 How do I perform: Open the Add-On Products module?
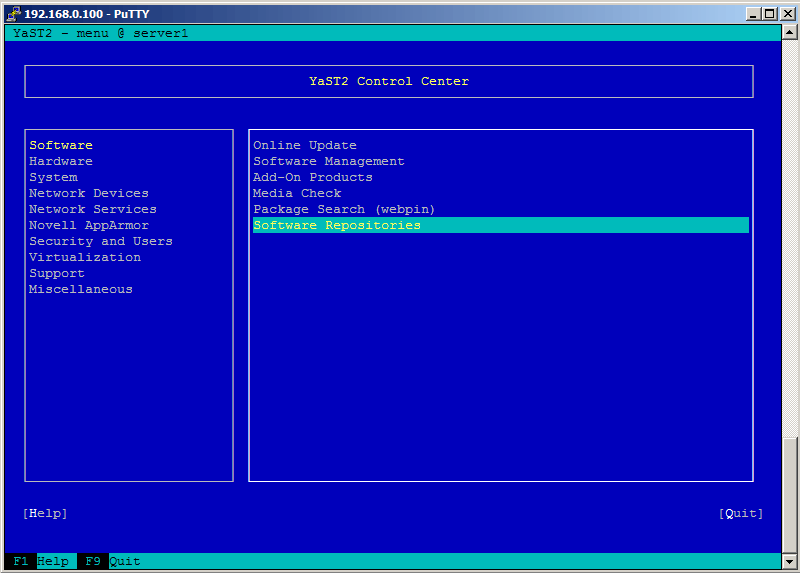tap(313, 178)
